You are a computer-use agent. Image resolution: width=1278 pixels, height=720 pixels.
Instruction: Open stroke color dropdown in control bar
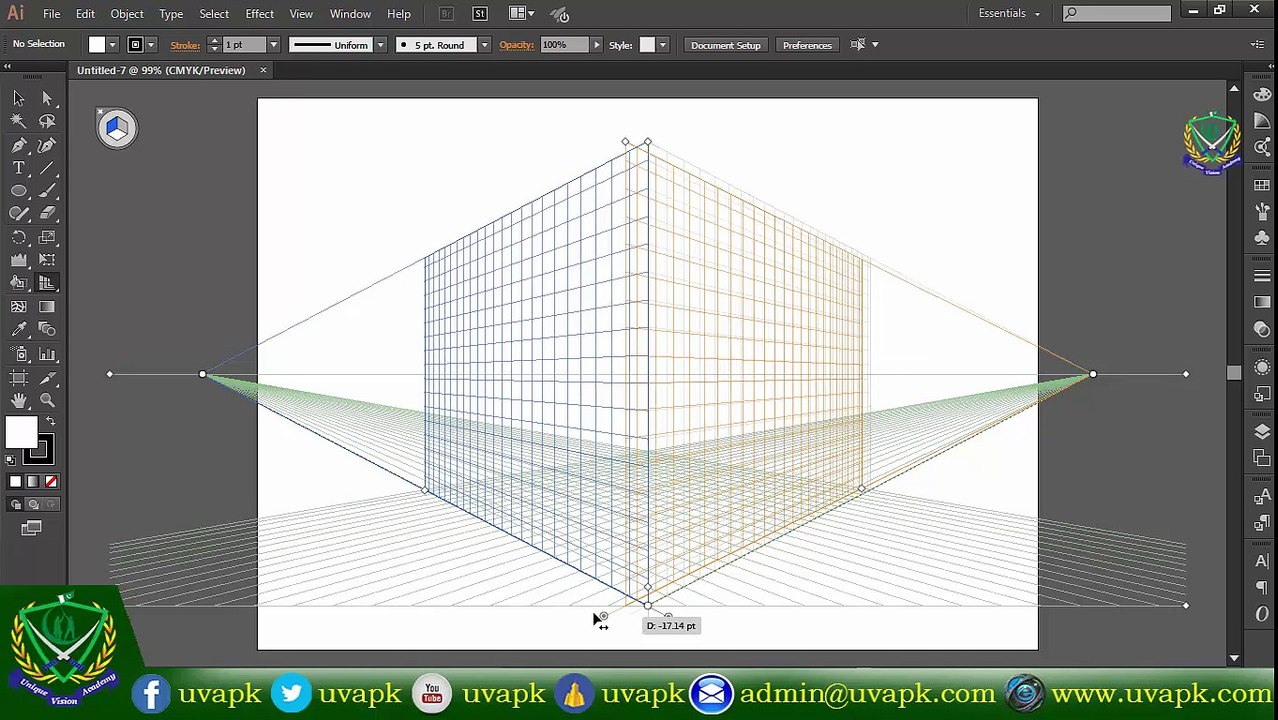click(151, 45)
